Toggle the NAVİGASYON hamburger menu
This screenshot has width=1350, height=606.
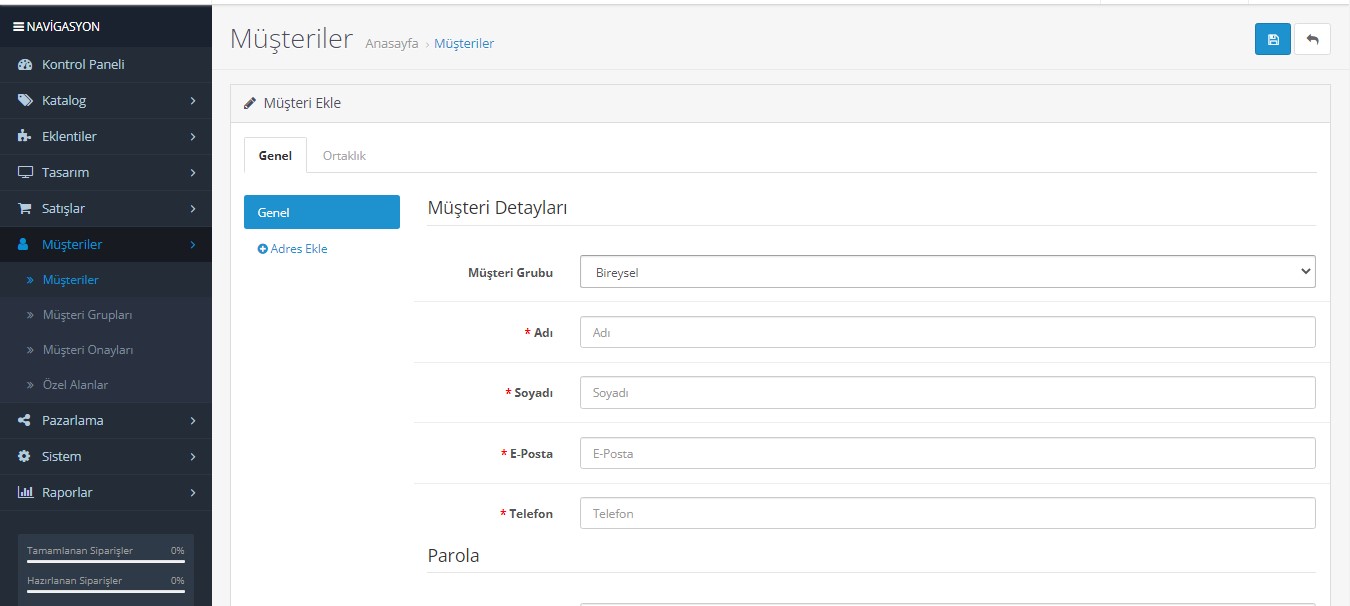point(18,27)
